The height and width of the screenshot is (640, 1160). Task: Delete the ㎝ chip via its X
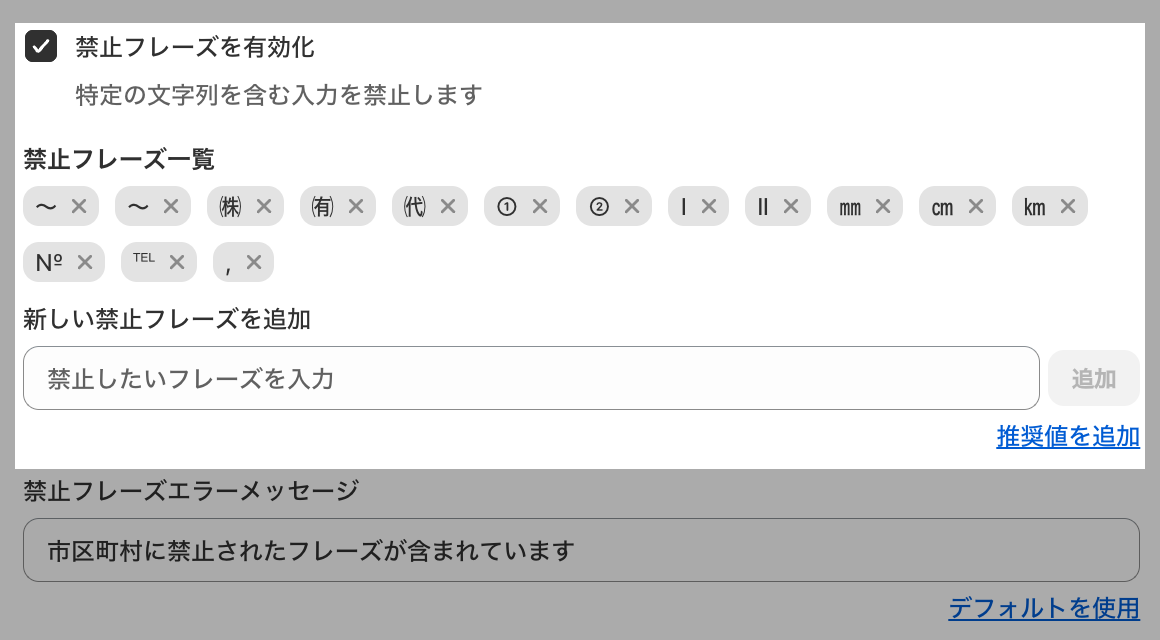(976, 206)
